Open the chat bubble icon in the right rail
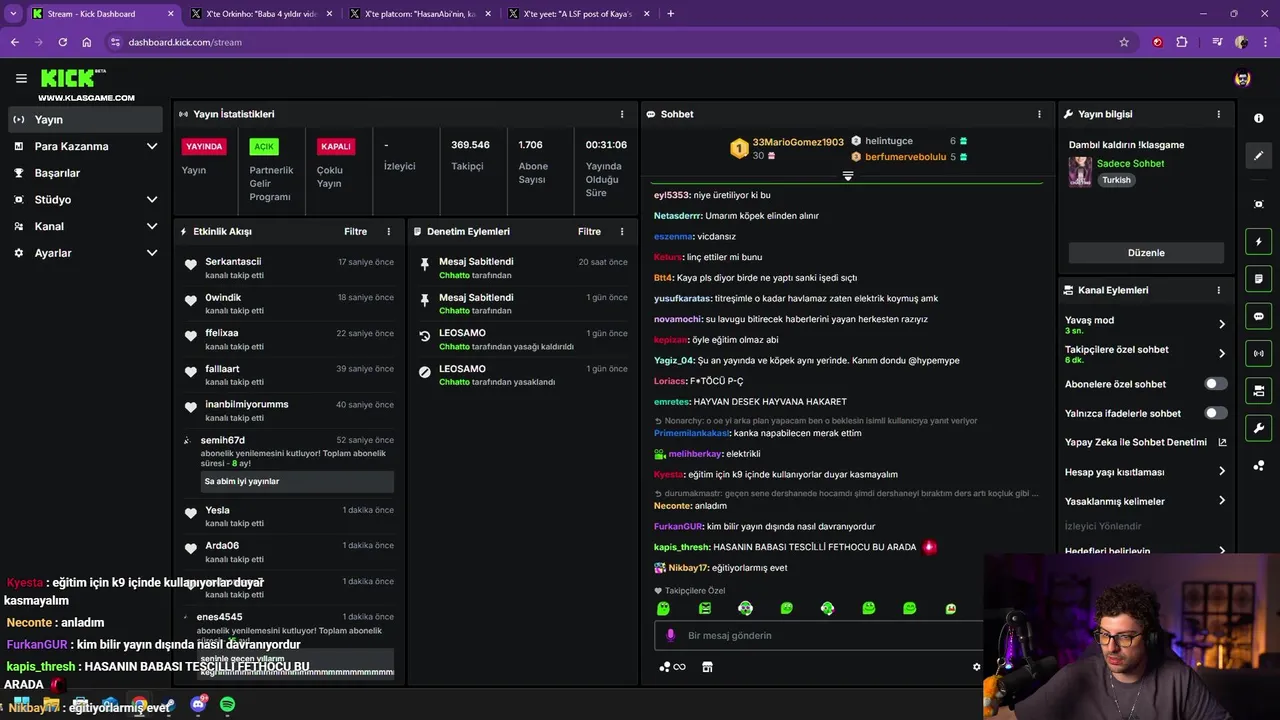Viewport: 1280px width, 720px height. (x=1258, y=316)
